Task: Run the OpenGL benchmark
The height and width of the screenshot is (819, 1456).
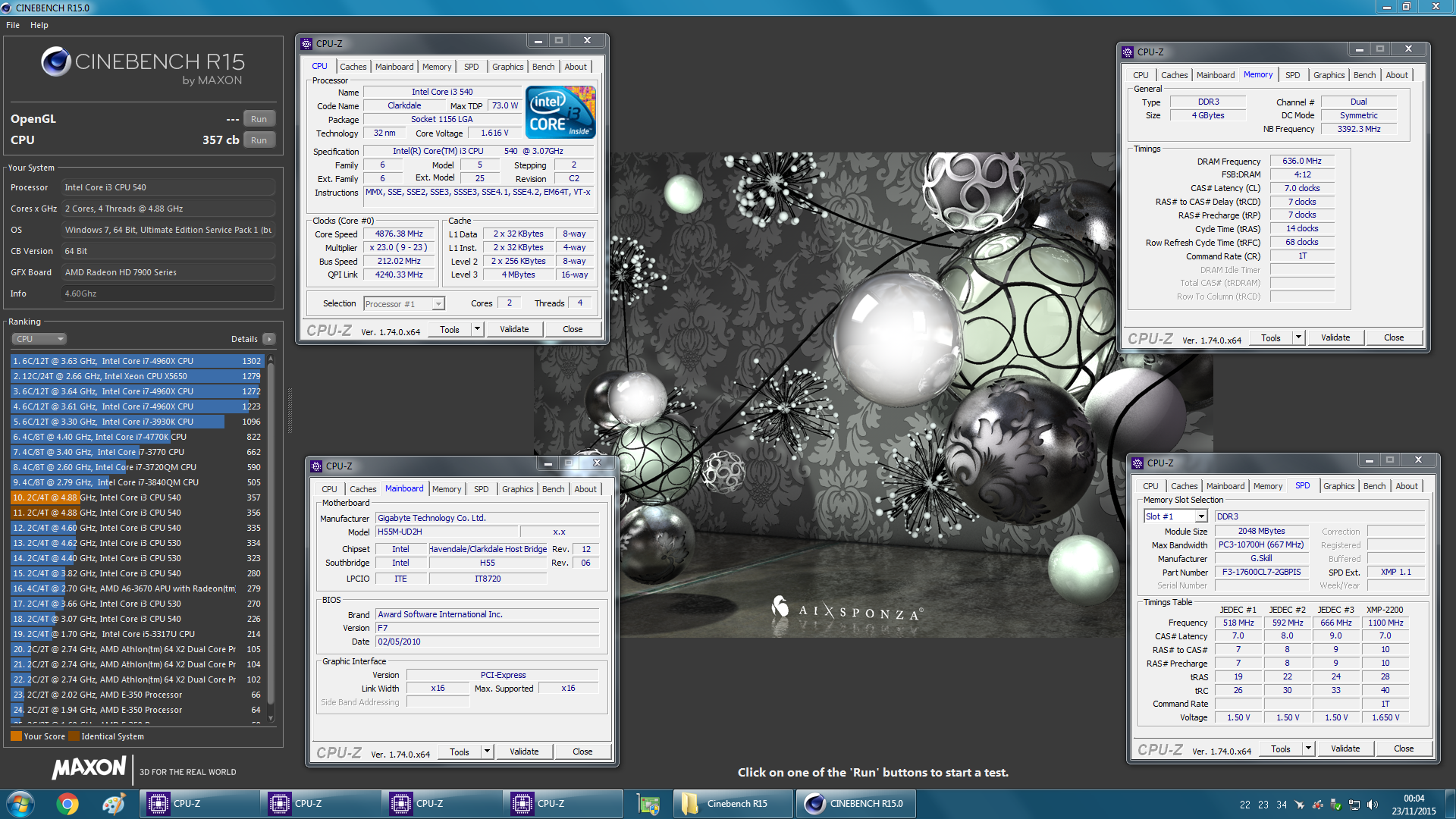Action: [259, 119]
